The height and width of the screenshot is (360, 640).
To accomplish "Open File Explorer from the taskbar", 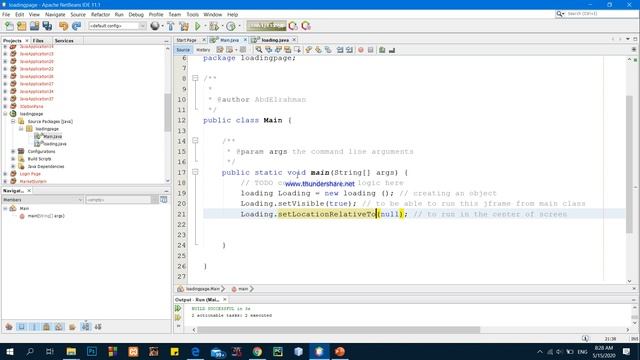I will tap(71, 351).
